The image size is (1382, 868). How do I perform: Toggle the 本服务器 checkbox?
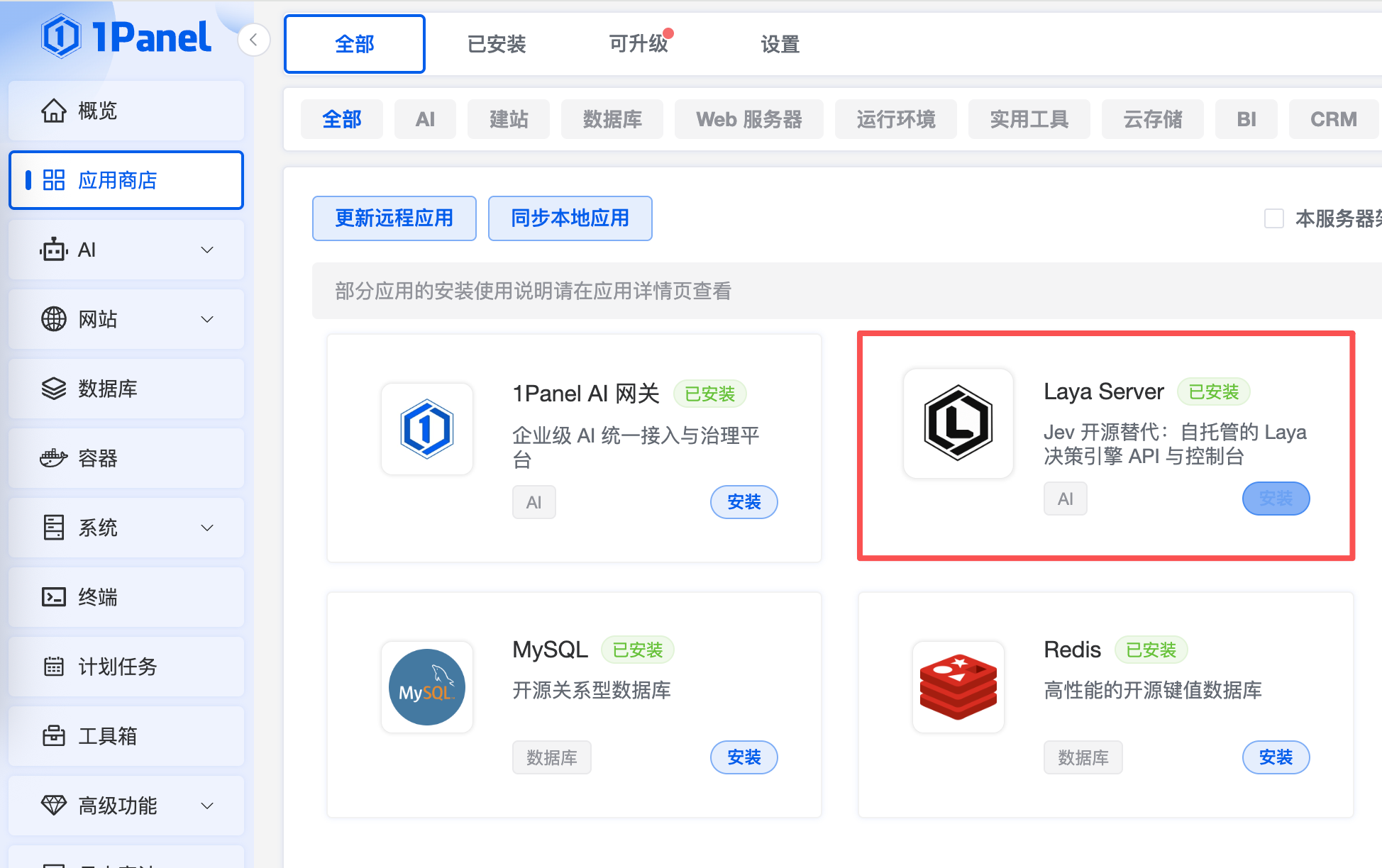(1274, 218)
